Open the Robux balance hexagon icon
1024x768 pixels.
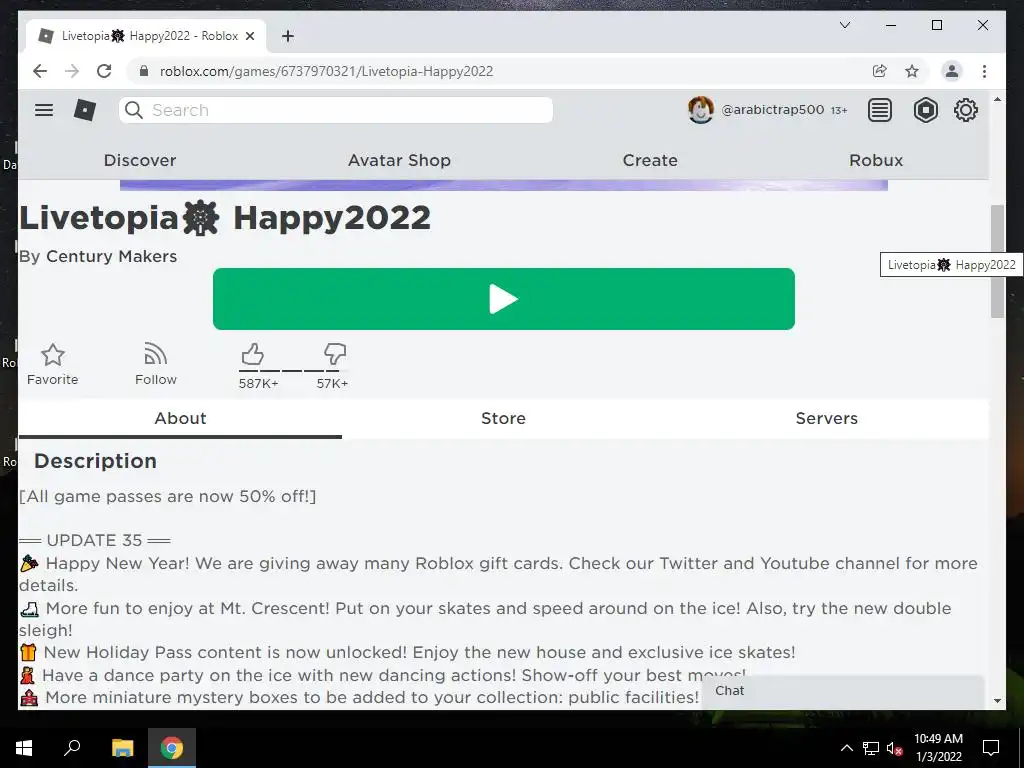[925, 110]
